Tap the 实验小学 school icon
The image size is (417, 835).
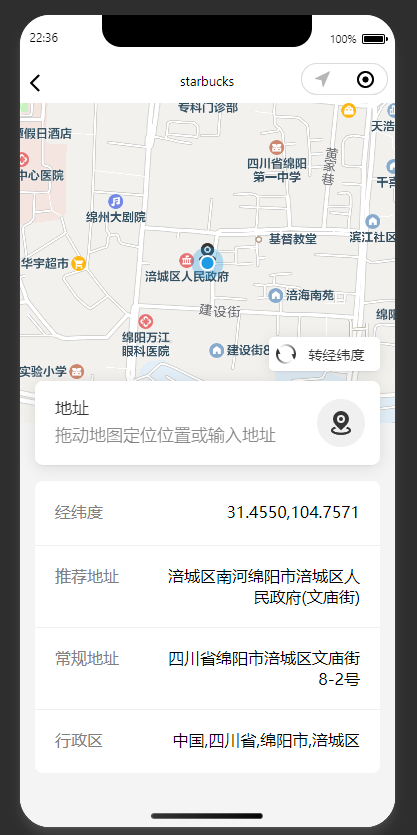77,371
